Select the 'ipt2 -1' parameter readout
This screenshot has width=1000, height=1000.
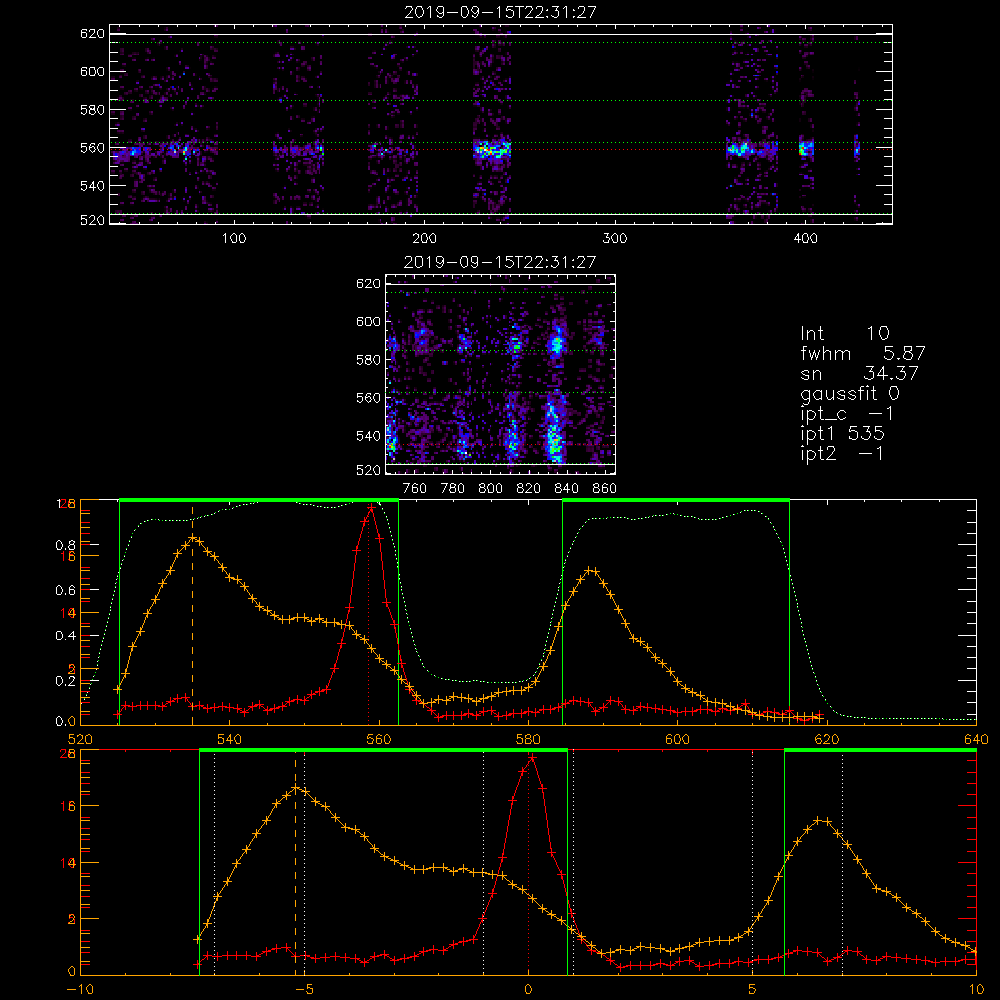click(842, 453)
